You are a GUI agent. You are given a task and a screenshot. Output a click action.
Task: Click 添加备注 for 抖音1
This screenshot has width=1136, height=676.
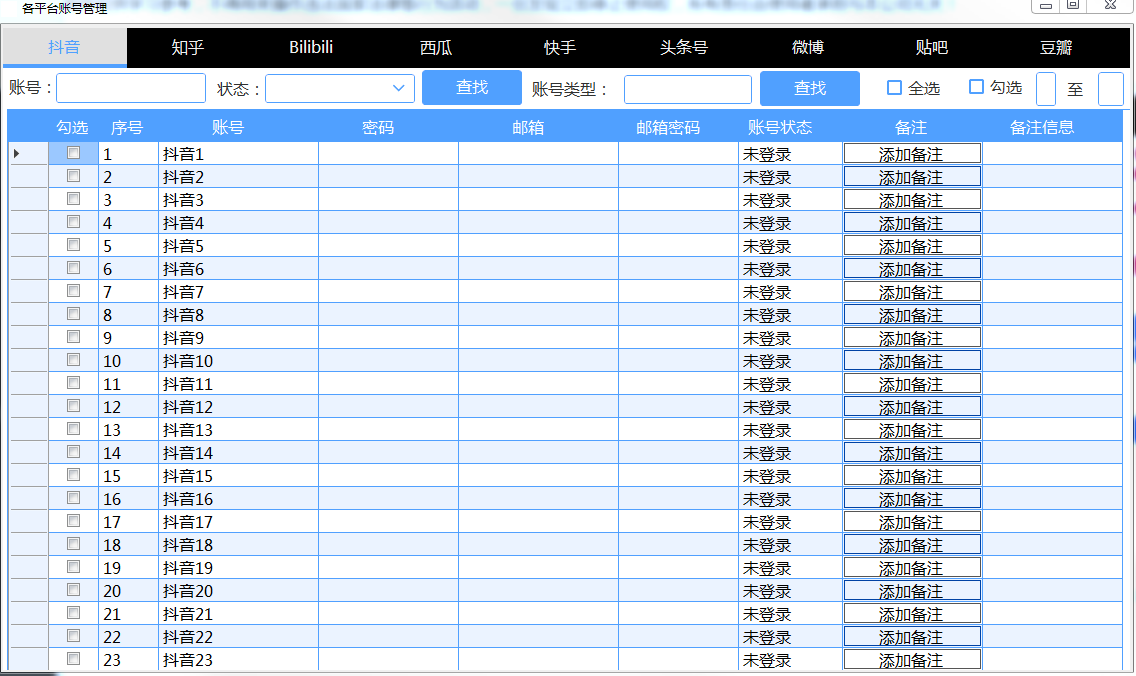tap(912, 154)
